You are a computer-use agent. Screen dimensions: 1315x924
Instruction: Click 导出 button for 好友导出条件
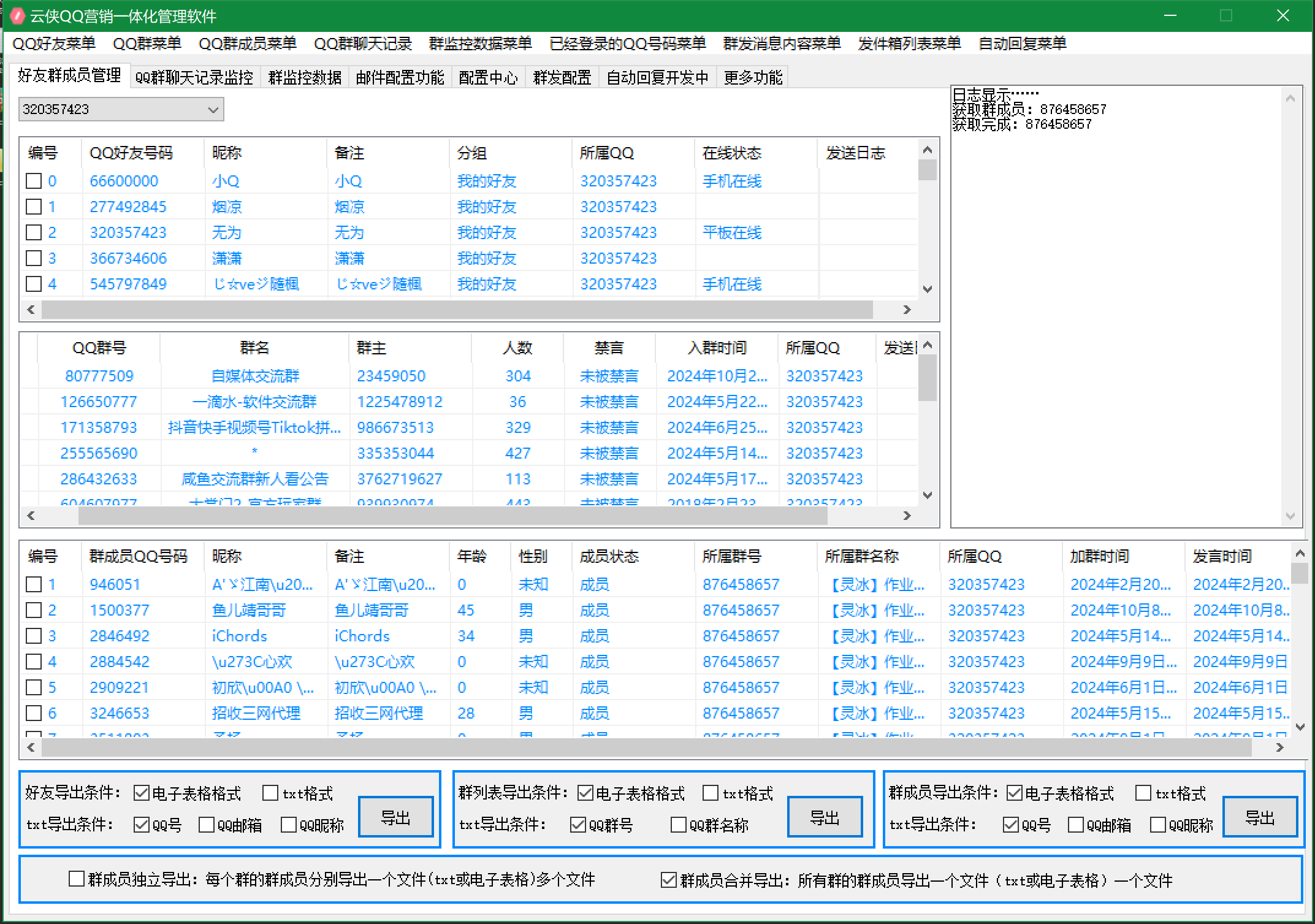click(395, 817)
